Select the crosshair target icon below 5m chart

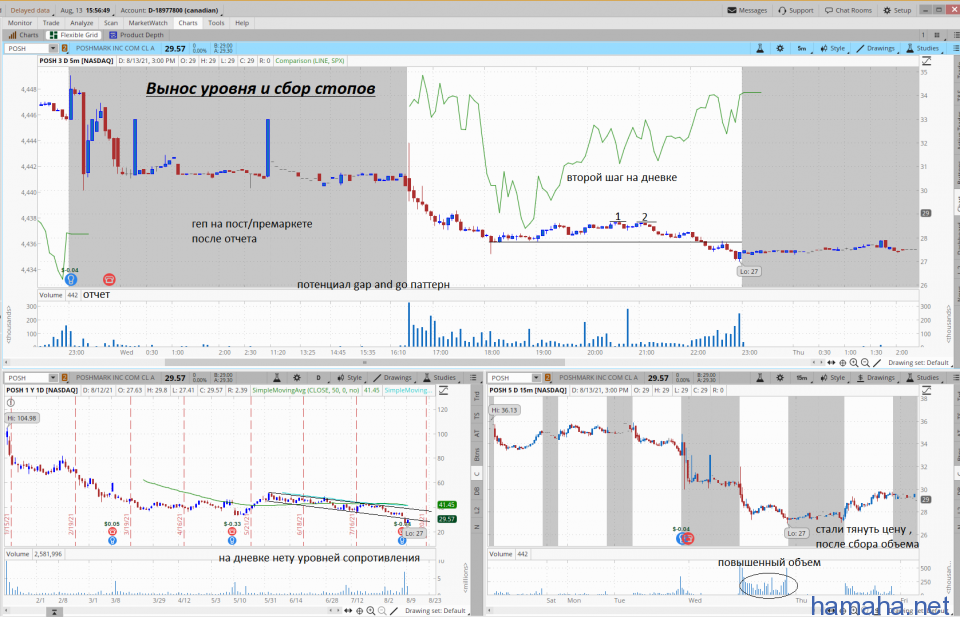pyautogui.click(x=842, y=363)
